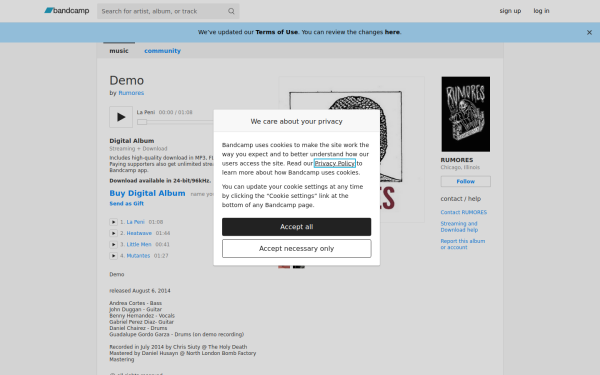Open the sign up link
This screenshot has width=600, height=375.
510,11
